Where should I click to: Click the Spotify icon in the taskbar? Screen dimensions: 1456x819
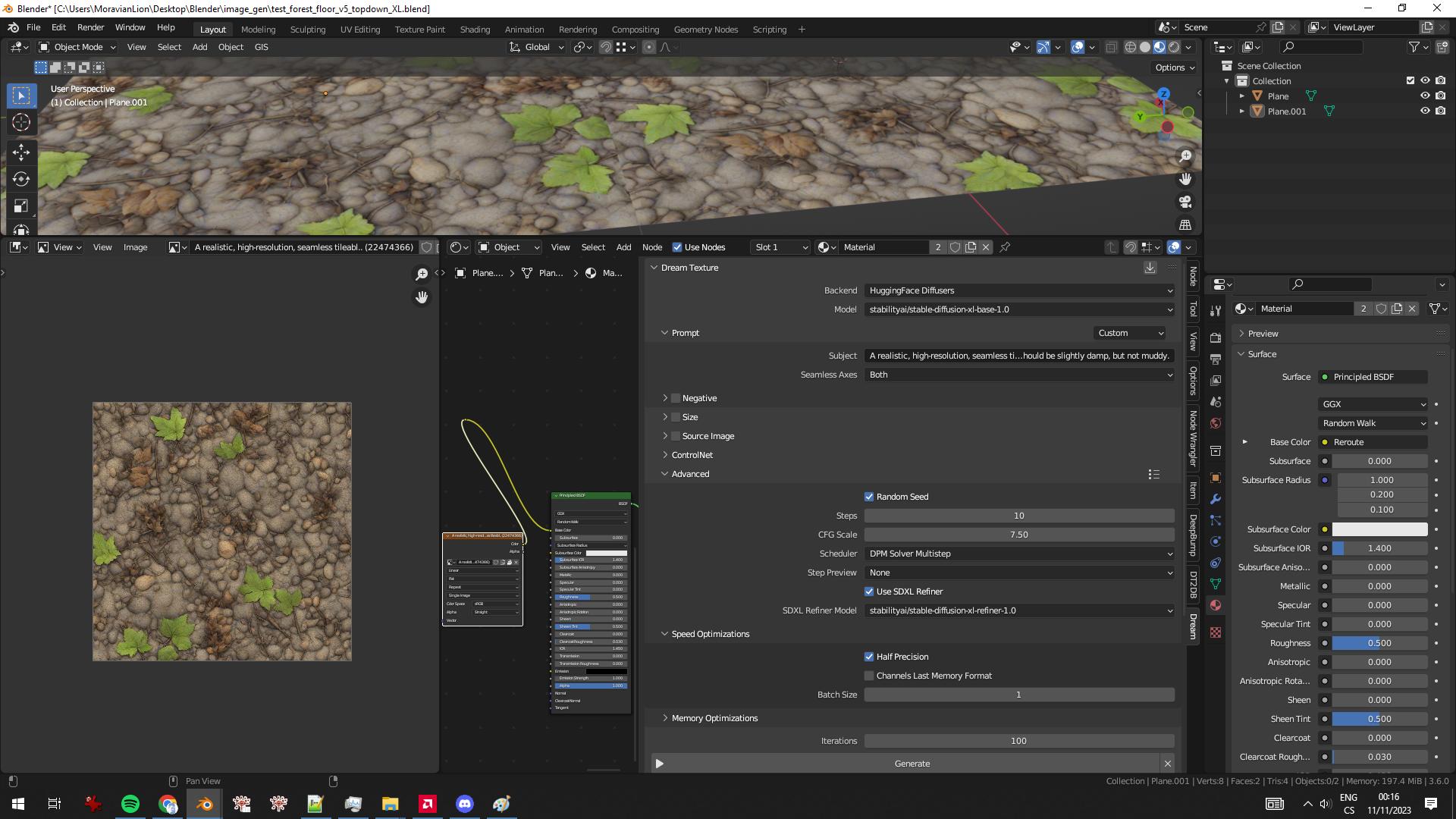130,804
